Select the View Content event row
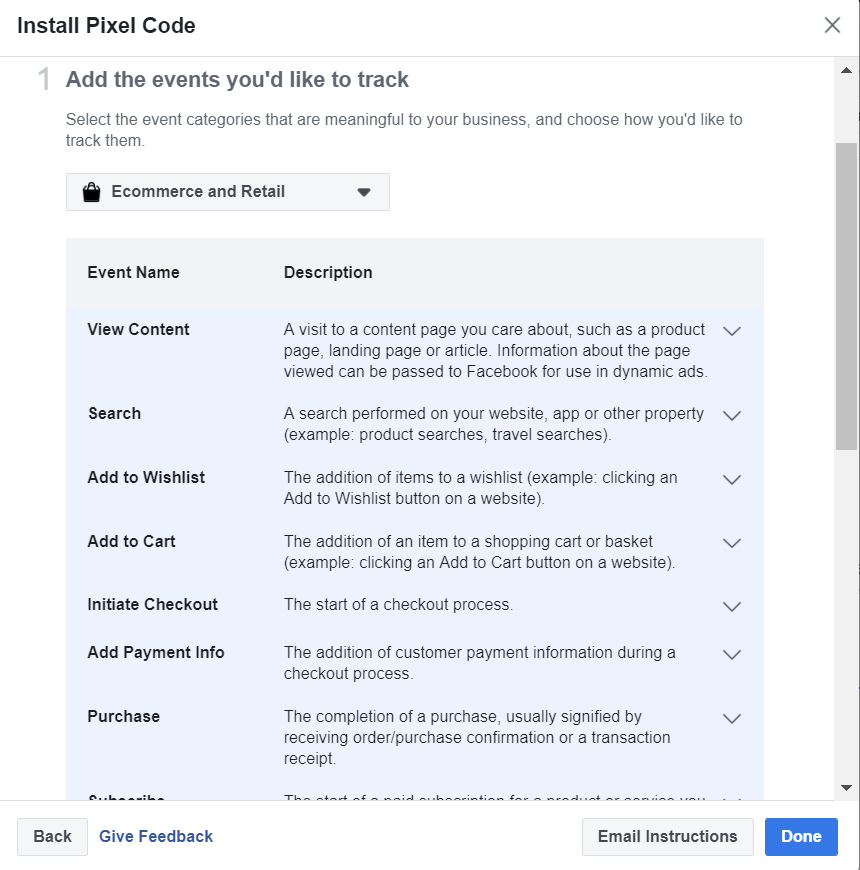860x870 pixels. click(x=414, y=351)
